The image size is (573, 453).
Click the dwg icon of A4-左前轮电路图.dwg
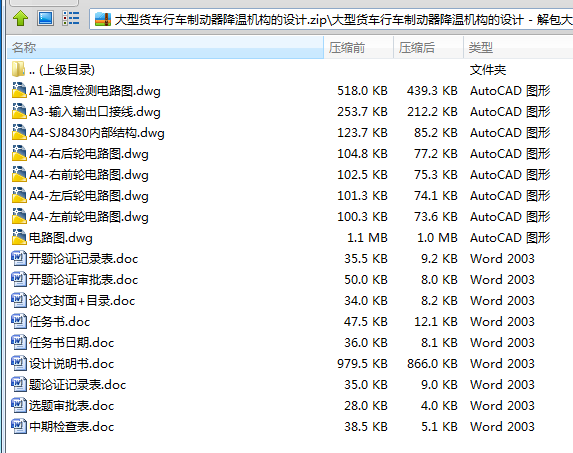pyautogui.click(x=19, y=216)
